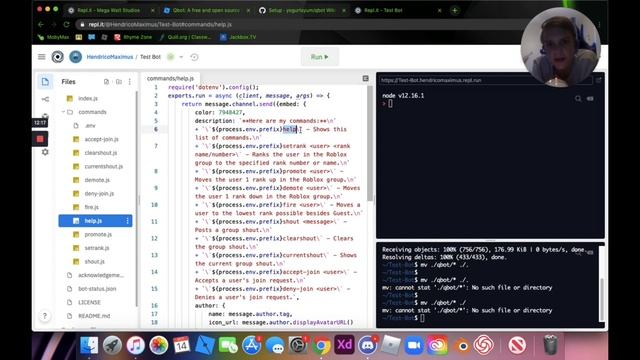Open currentshout.js file
640x360 pixels.
103,167
